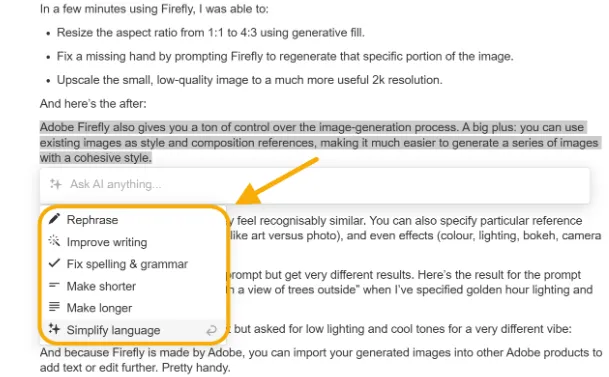Click the short-lines icon beside Make shorter

[54, 285]
